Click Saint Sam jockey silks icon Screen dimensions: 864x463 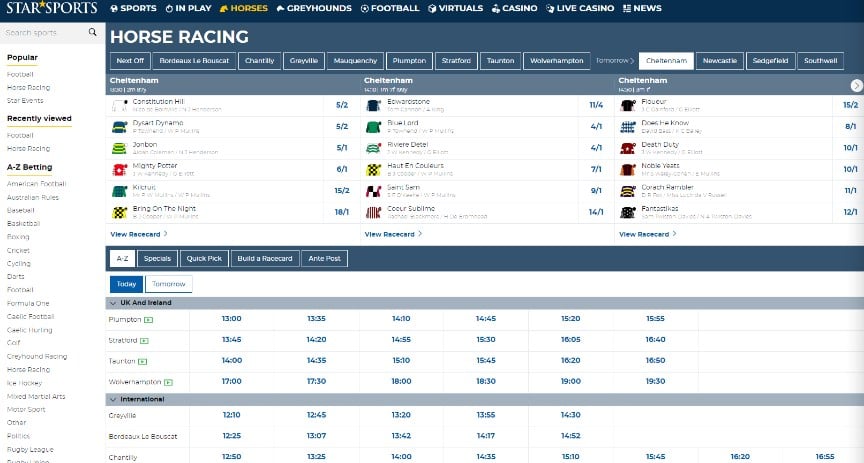(374, 191)
